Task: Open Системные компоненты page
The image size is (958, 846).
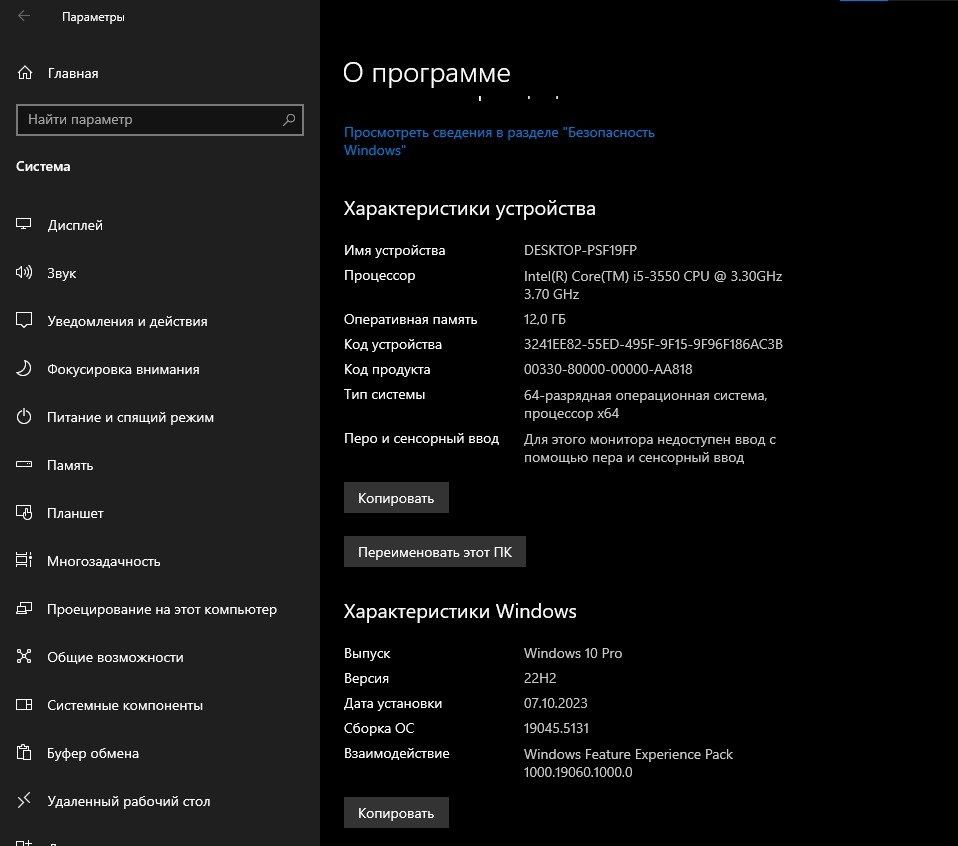Action: [160, 705]
